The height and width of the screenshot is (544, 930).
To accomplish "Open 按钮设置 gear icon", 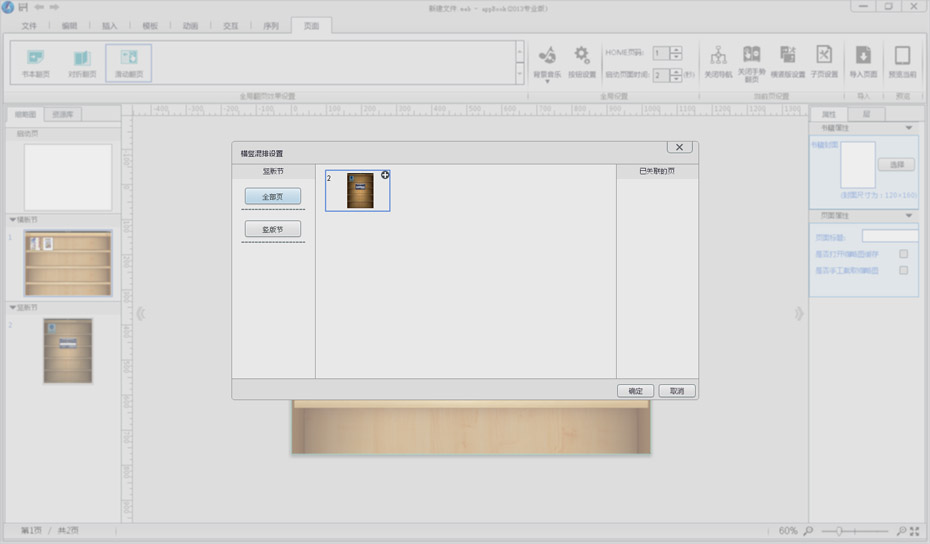I will 582,55.
